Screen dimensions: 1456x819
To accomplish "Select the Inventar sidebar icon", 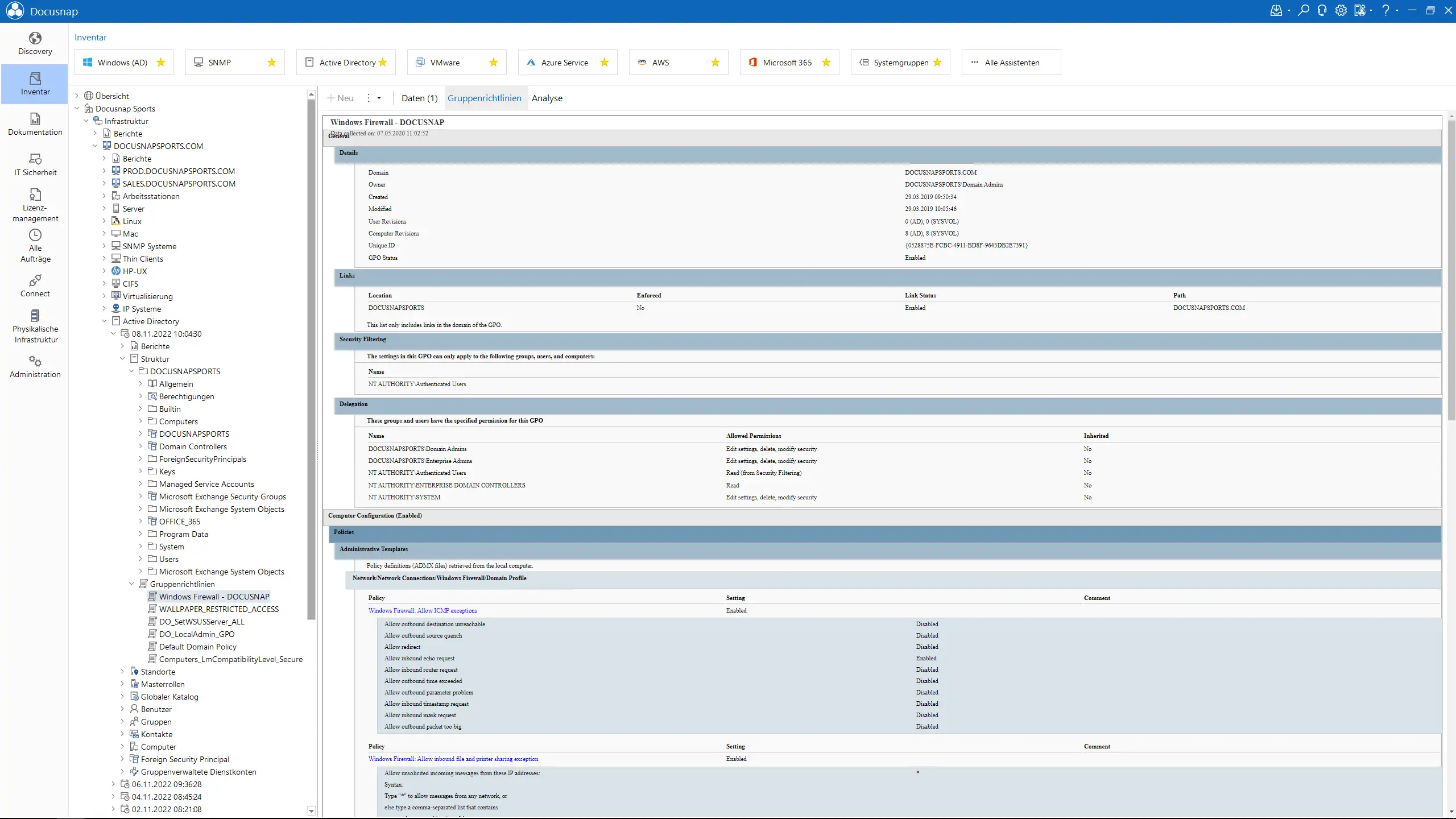I will click(x=35, y=84).
